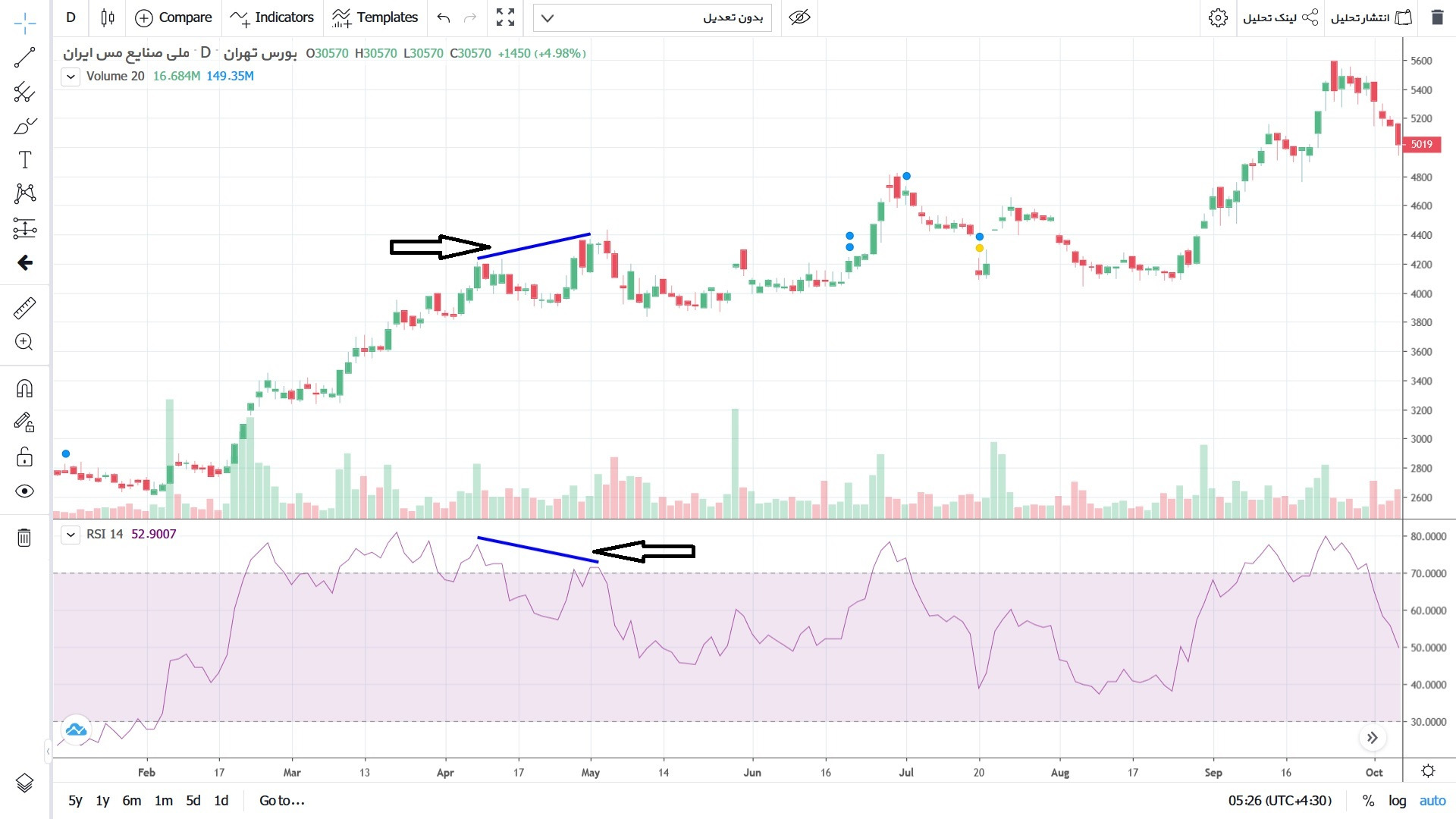Select the 5d time range
The image size is (1456, 819).
pyautogui.click(x=193, y=801)
